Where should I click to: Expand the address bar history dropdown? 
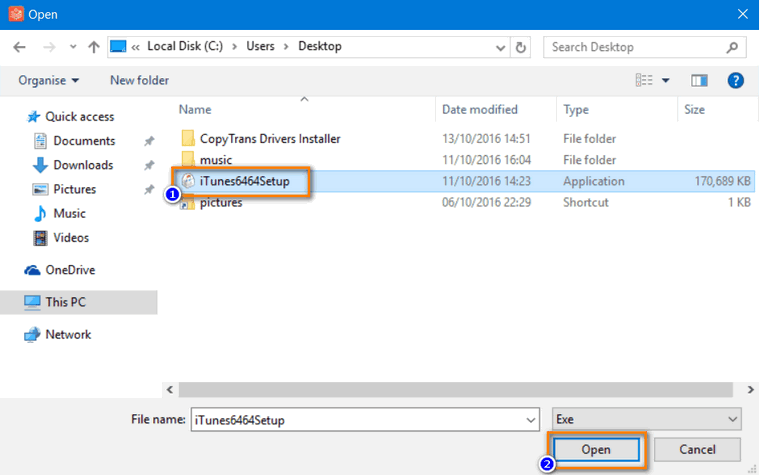[x=500, y=48]
